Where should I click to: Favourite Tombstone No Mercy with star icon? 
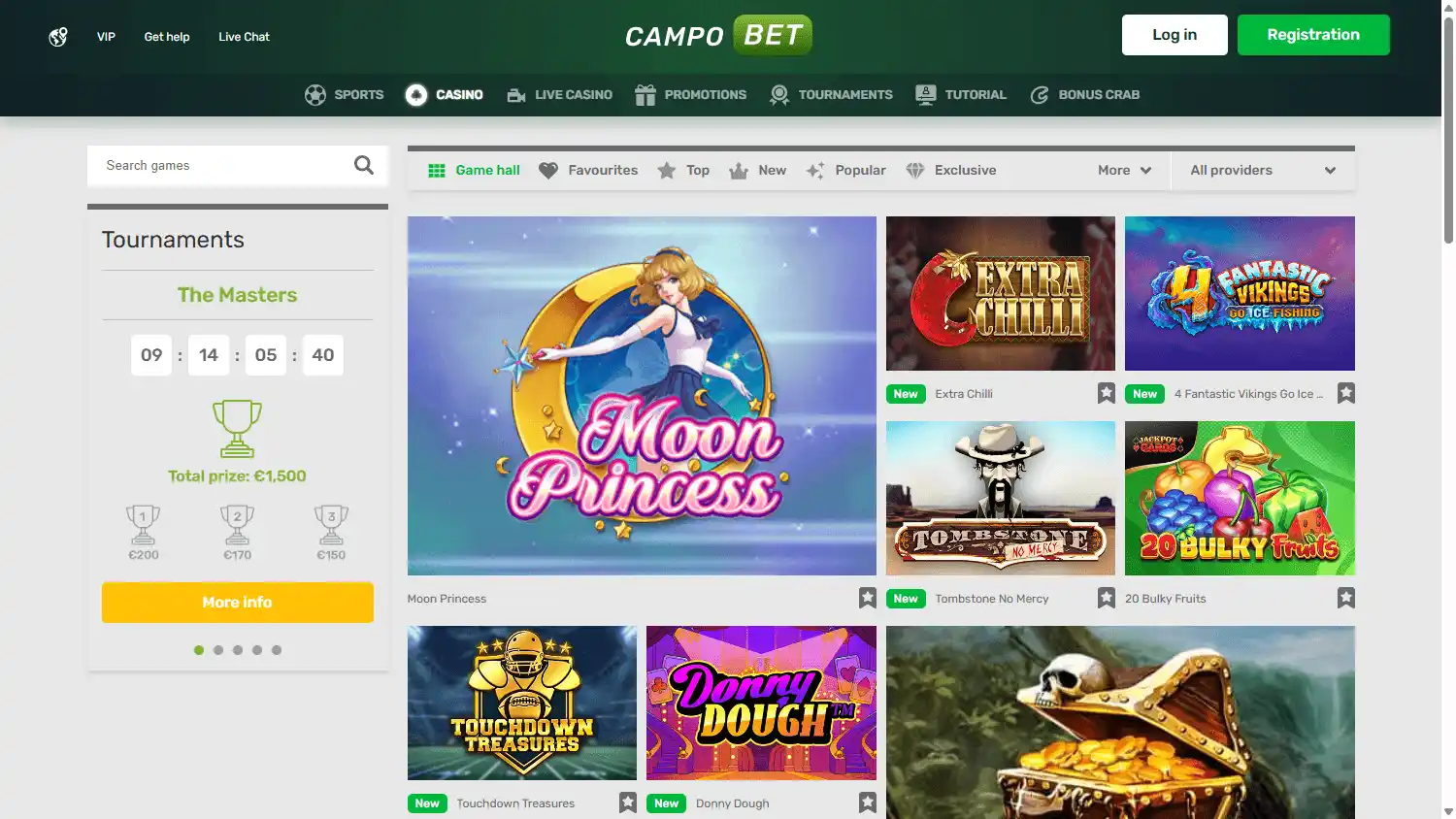[x=1107, y=598]
